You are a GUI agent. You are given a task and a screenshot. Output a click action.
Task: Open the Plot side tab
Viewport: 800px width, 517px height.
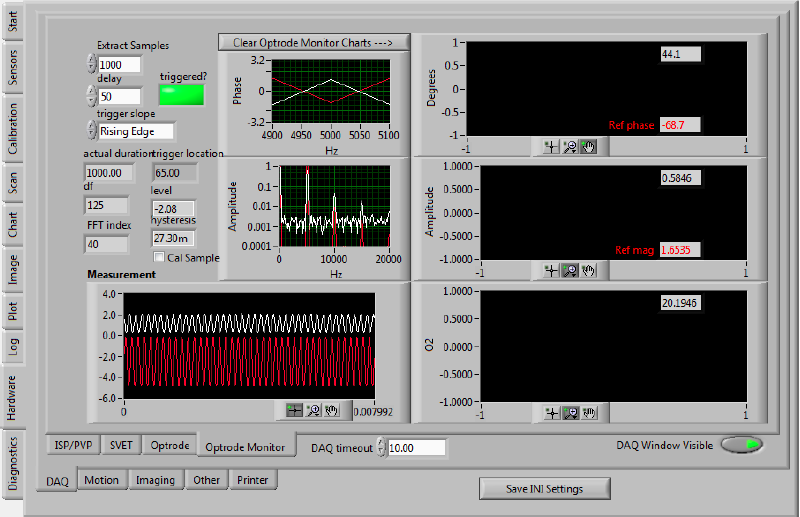(x=12, y=311)
